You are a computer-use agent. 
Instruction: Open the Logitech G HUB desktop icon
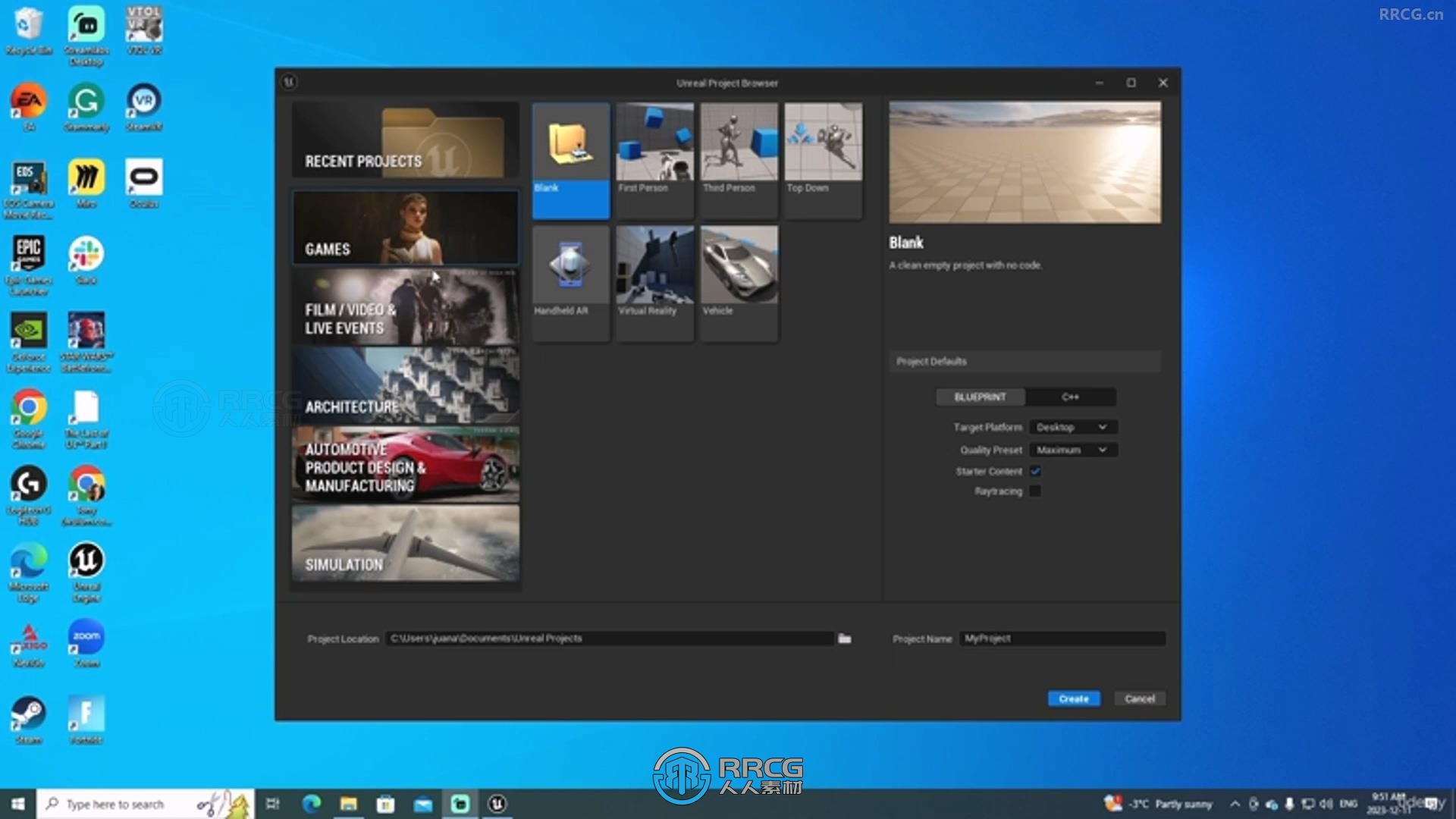[29, 496]
